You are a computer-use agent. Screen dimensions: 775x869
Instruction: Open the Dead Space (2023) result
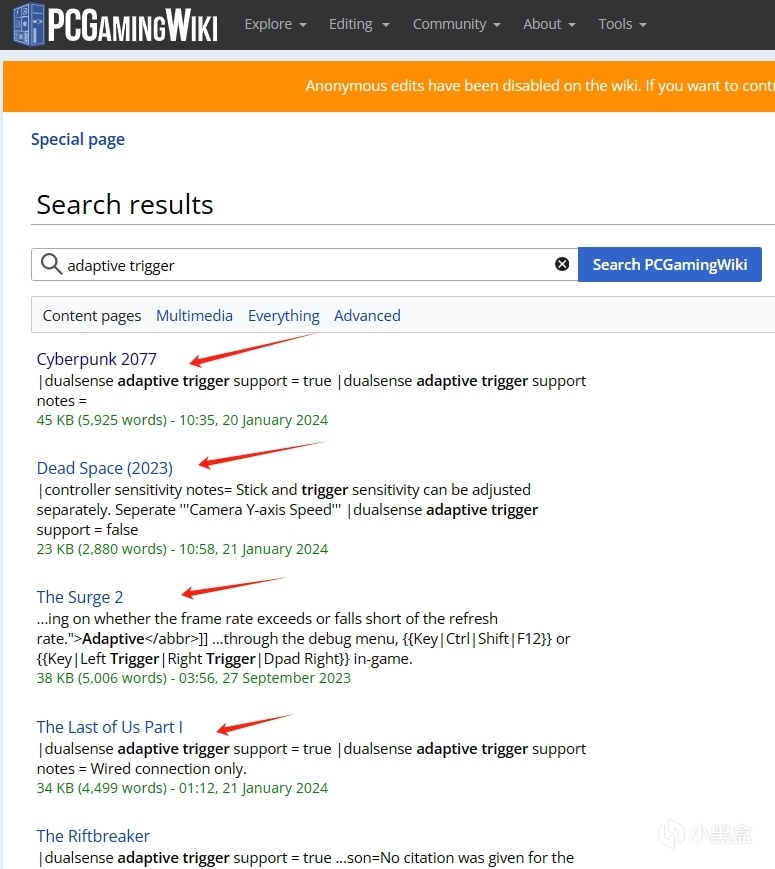(x=105, y=468)
